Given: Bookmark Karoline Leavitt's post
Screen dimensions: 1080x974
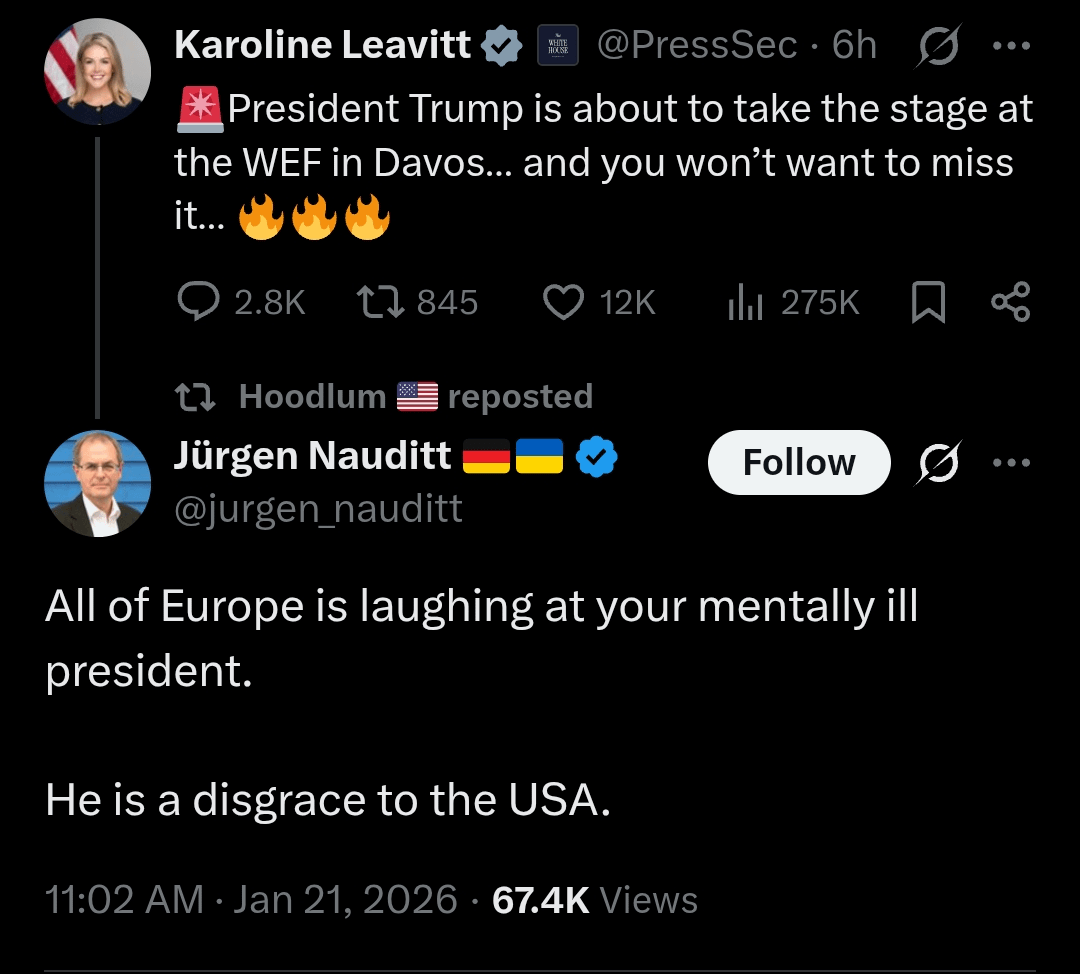Looking at the screenshot, I should pos(929,302).
